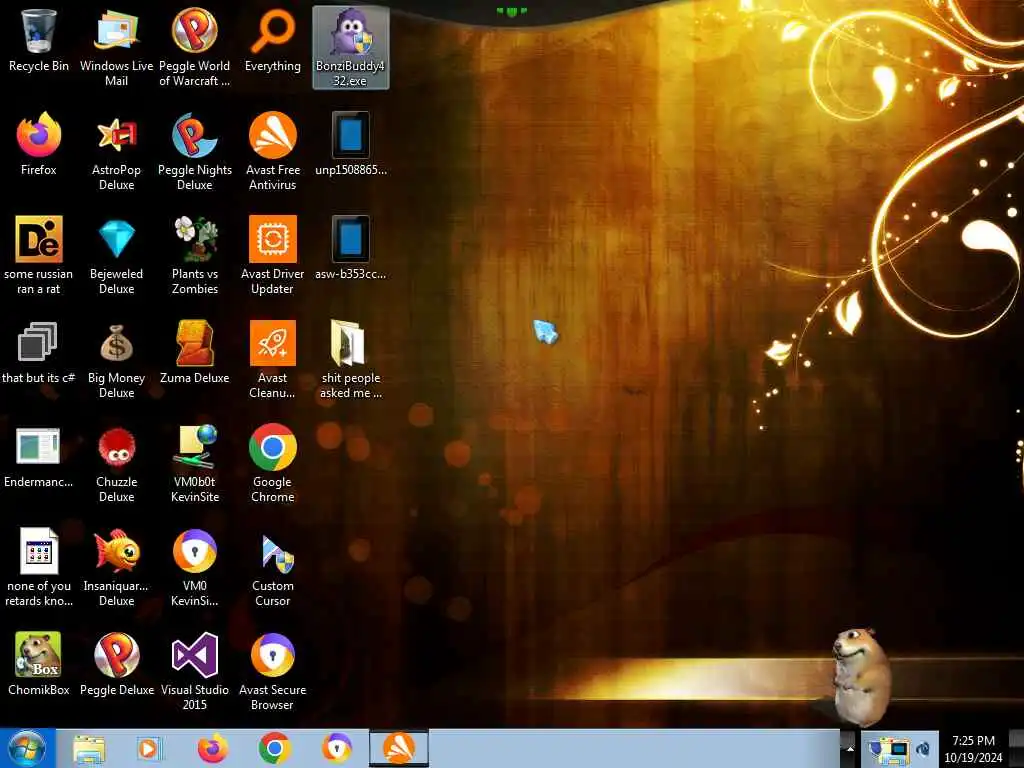
Task: Select the VM0 KevinSi... browser shortcut
Action: point(195,567)
